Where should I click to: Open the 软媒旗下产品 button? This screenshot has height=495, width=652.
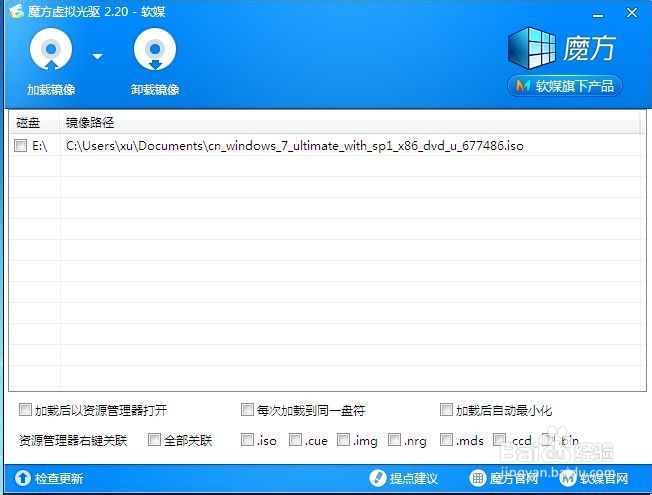click(565, 86)
